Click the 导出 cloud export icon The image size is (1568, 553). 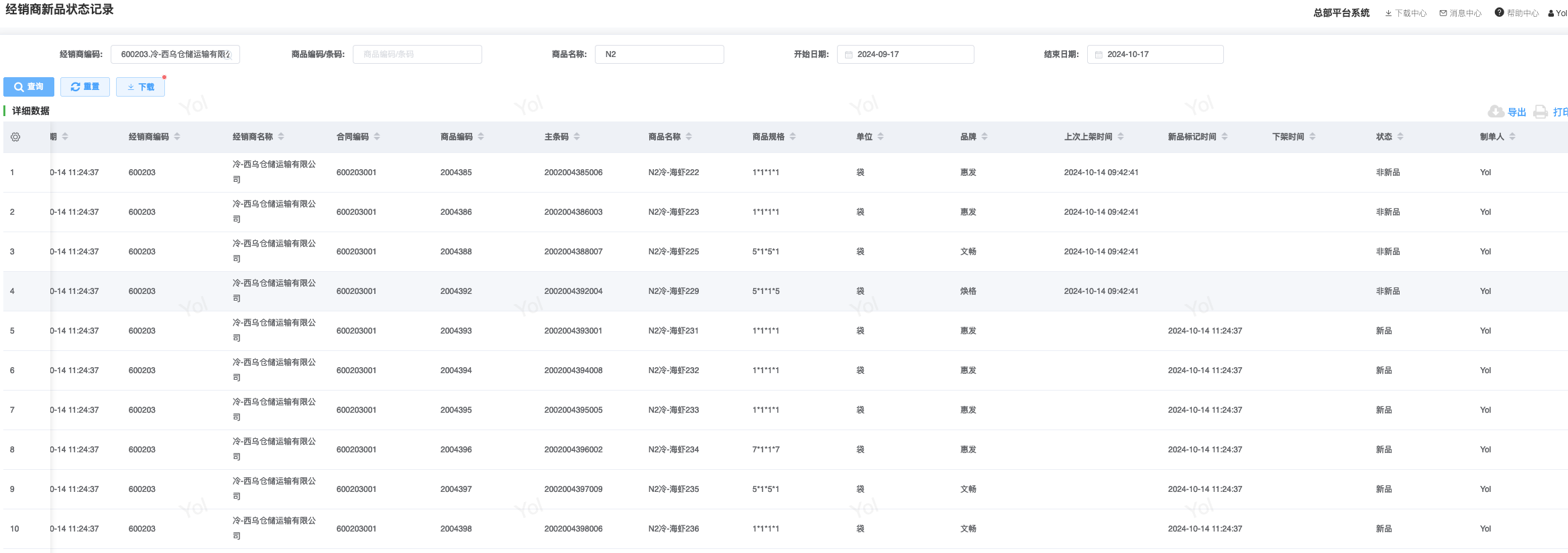1496,111
